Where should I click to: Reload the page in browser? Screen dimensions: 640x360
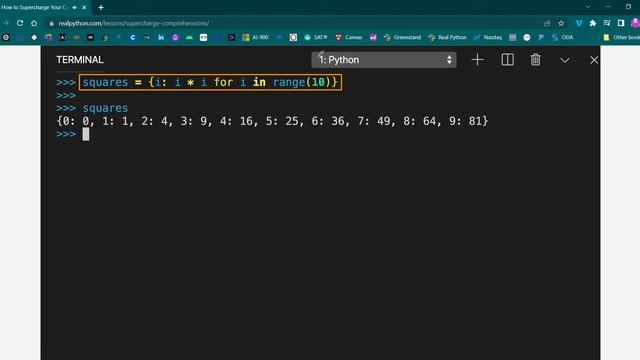(20, 23)
